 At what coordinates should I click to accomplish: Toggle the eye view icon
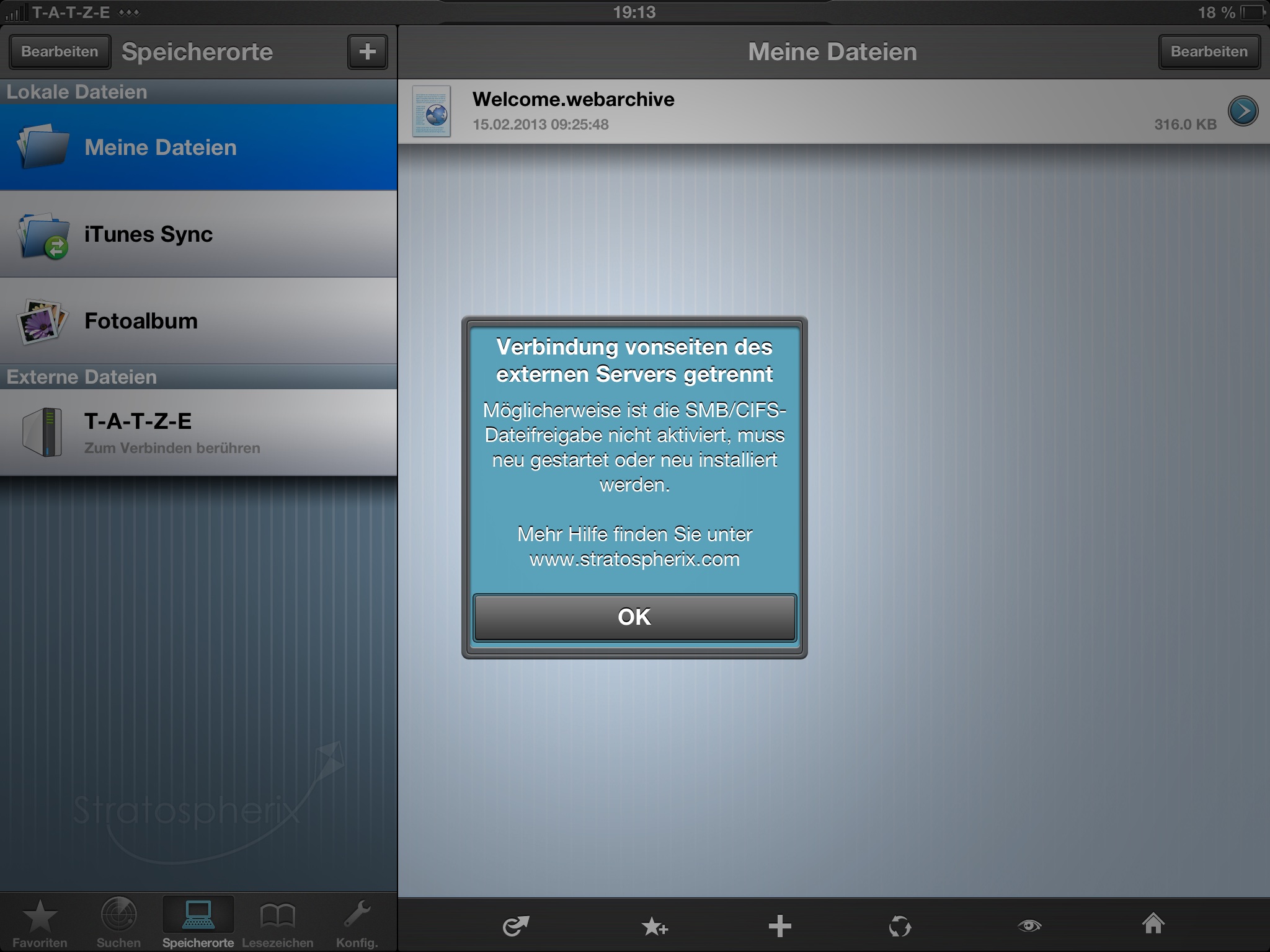(1029, 926)
